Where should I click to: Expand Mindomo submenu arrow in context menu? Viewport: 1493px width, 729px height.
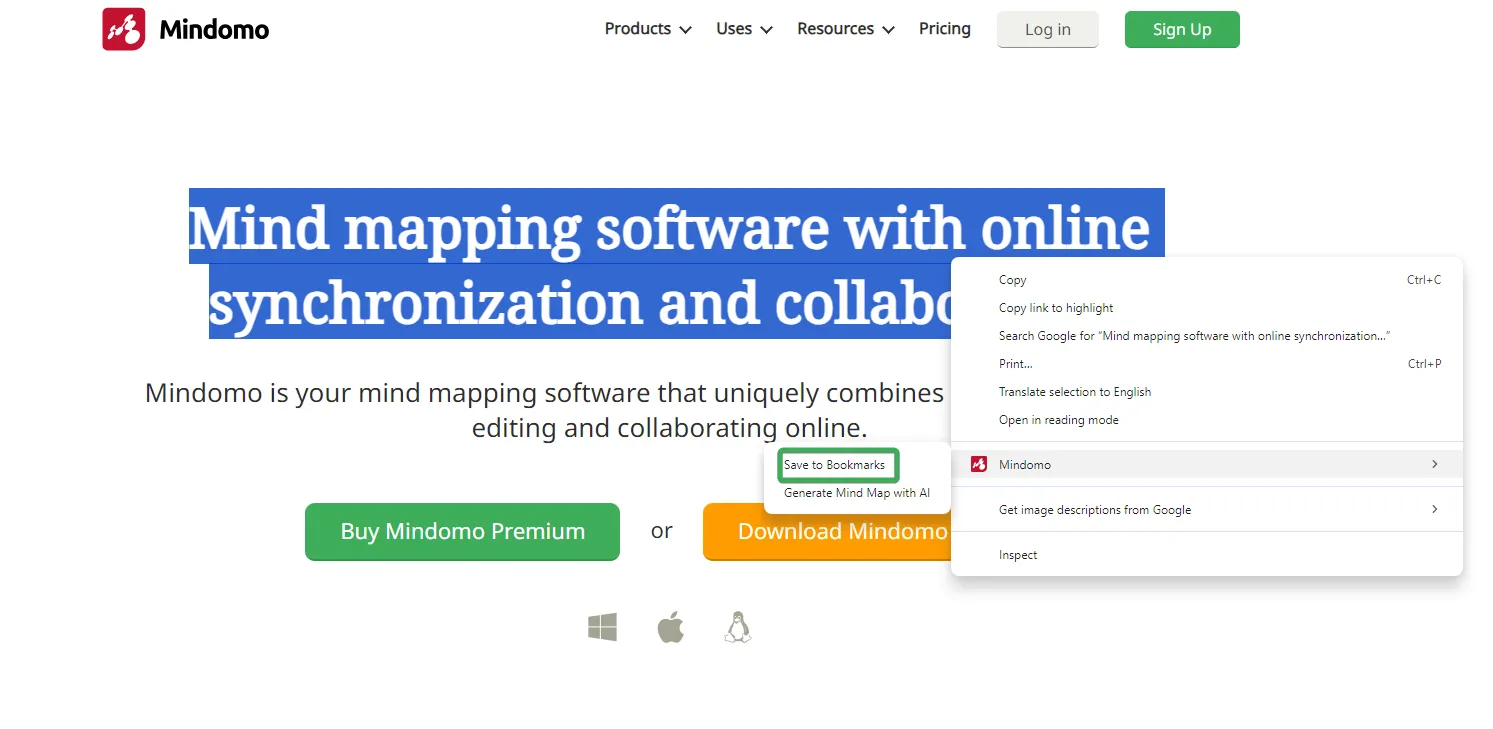point(1435,464)
